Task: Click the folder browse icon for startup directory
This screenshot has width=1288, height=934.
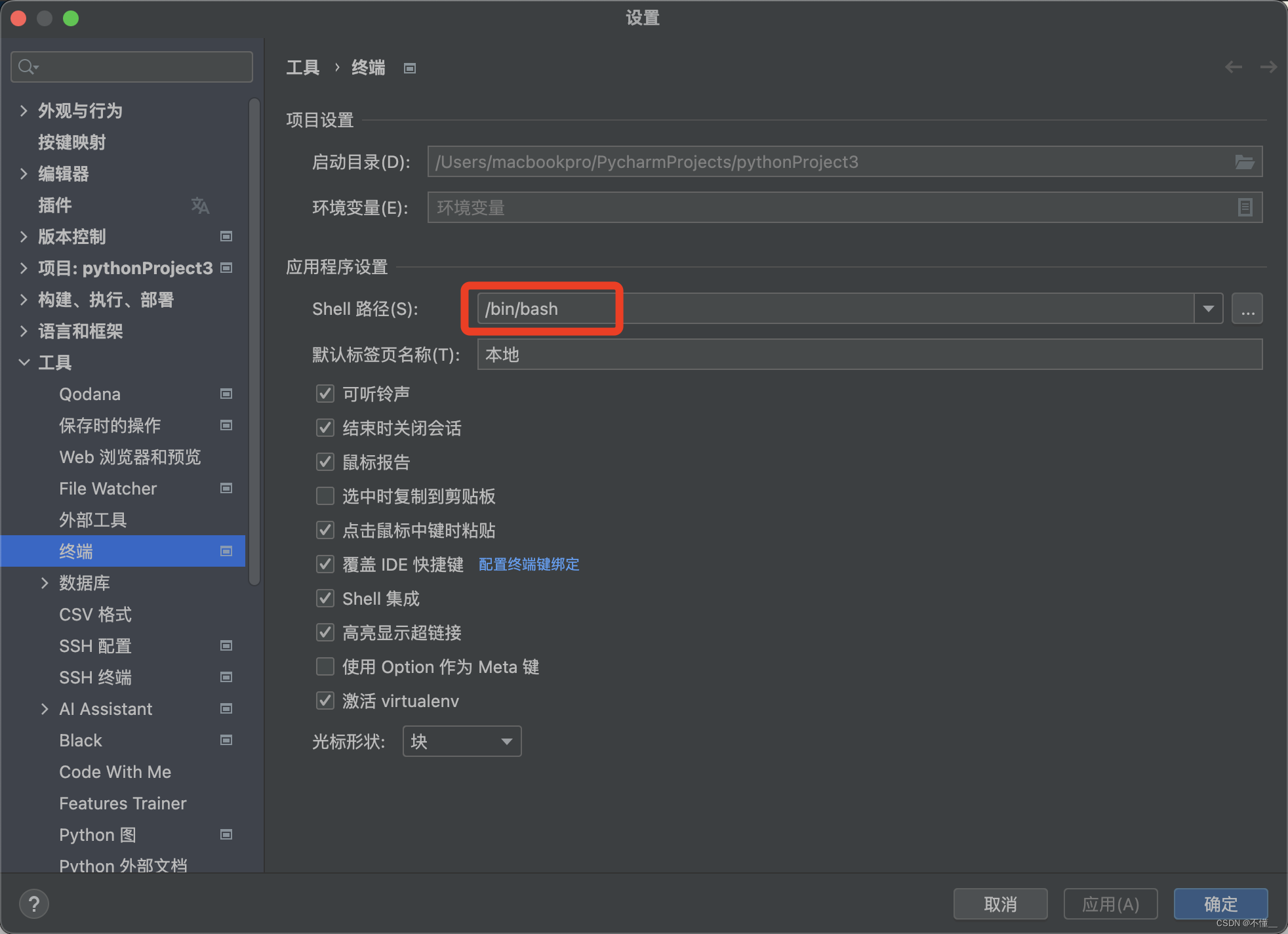Action: (x=1244, y=162)
